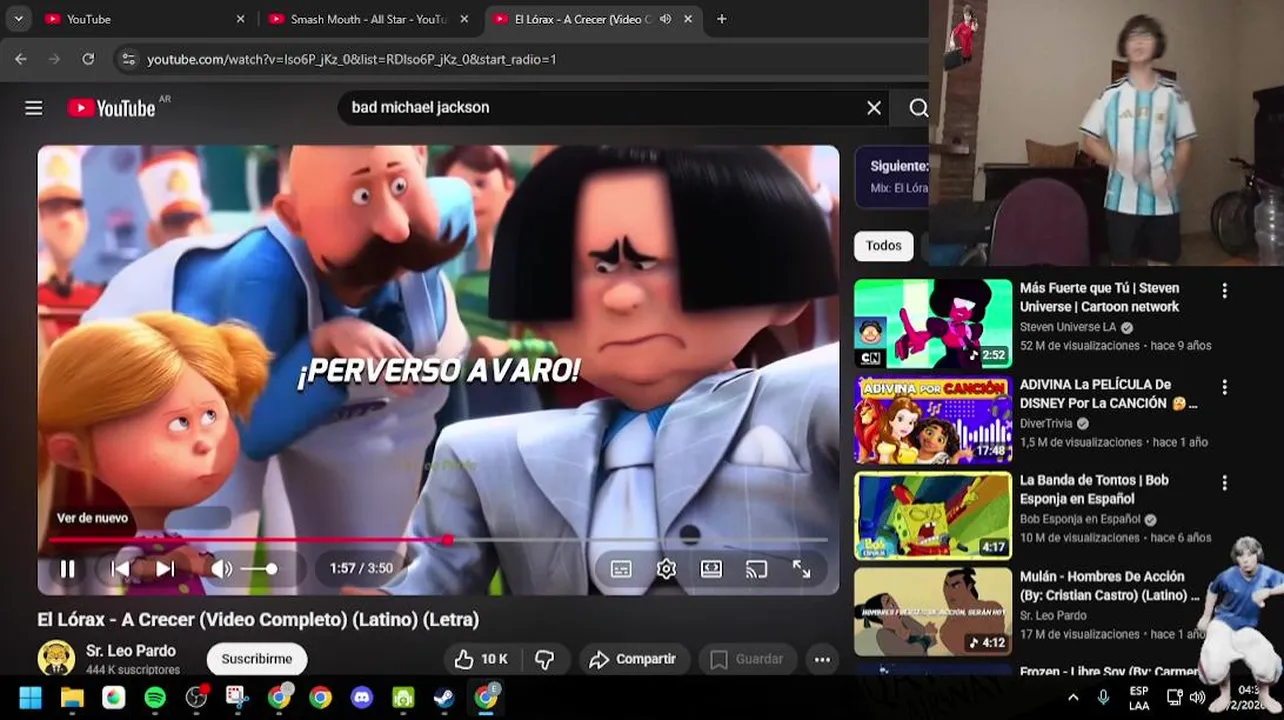Open options menu for Más Fuerte que Tú
Image resolution: width=1284 pixels, height=720 pixels.
coord(1224,291)
